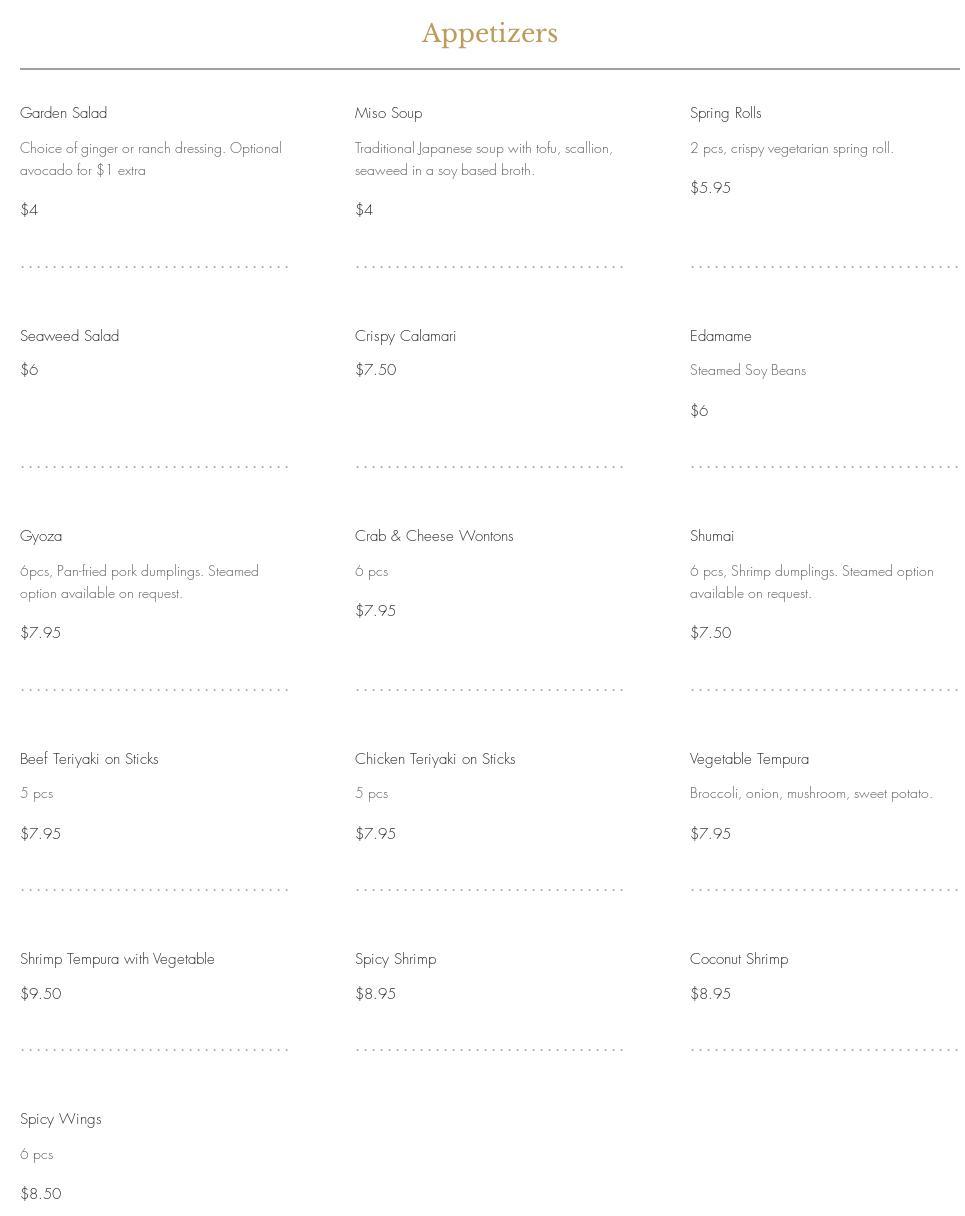
Task: Choose Beef Teriyaki on Sticks
Action: (89, 759)
